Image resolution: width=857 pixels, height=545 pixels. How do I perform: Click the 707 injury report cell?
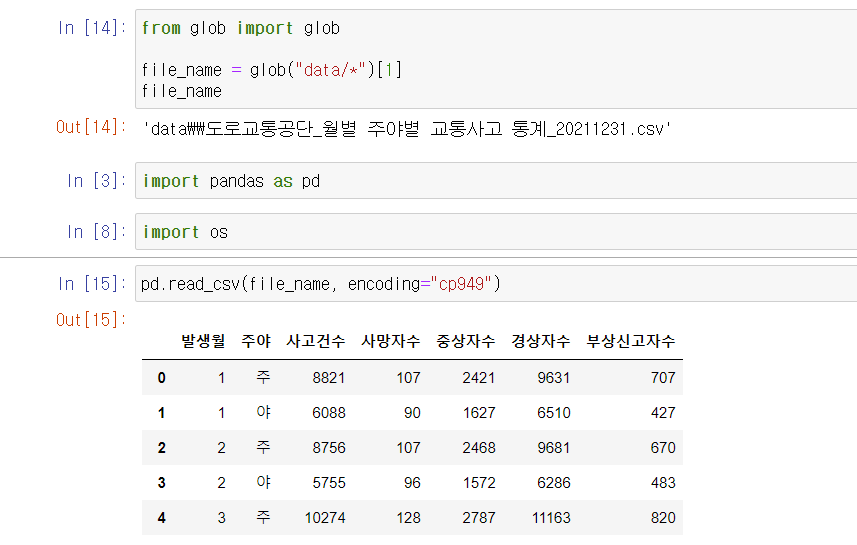[x=663, y=378]
